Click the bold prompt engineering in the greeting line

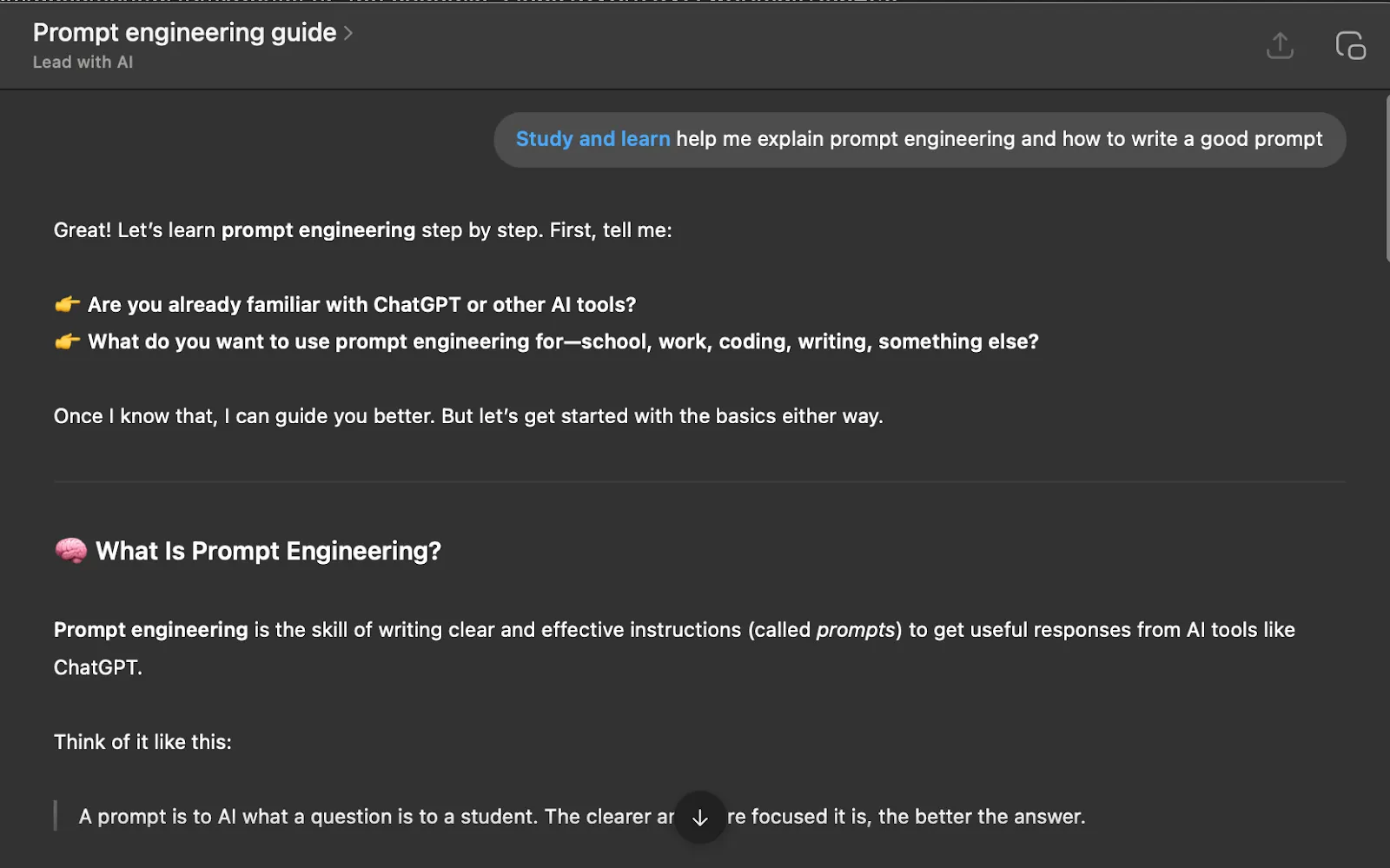(318, 230)
